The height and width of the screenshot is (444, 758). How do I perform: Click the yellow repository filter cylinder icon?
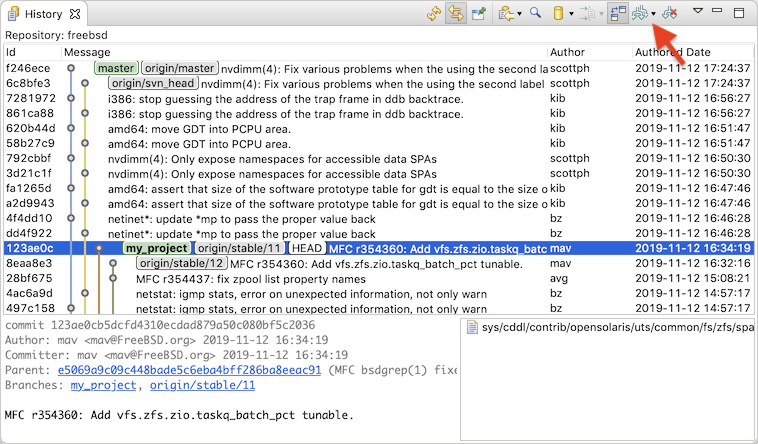(x=558, y=13)
